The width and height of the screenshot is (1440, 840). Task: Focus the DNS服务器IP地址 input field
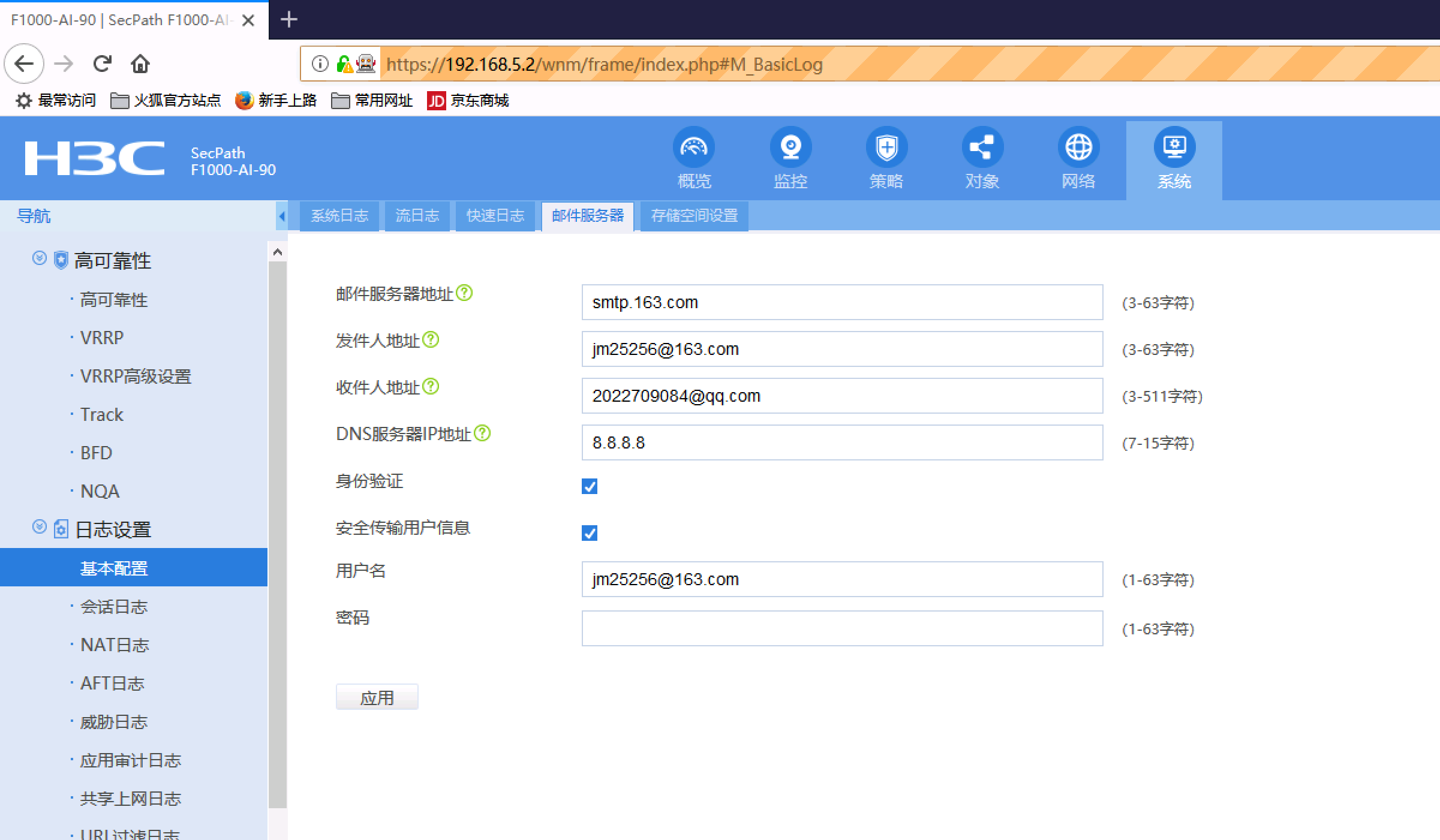[842, 442]
